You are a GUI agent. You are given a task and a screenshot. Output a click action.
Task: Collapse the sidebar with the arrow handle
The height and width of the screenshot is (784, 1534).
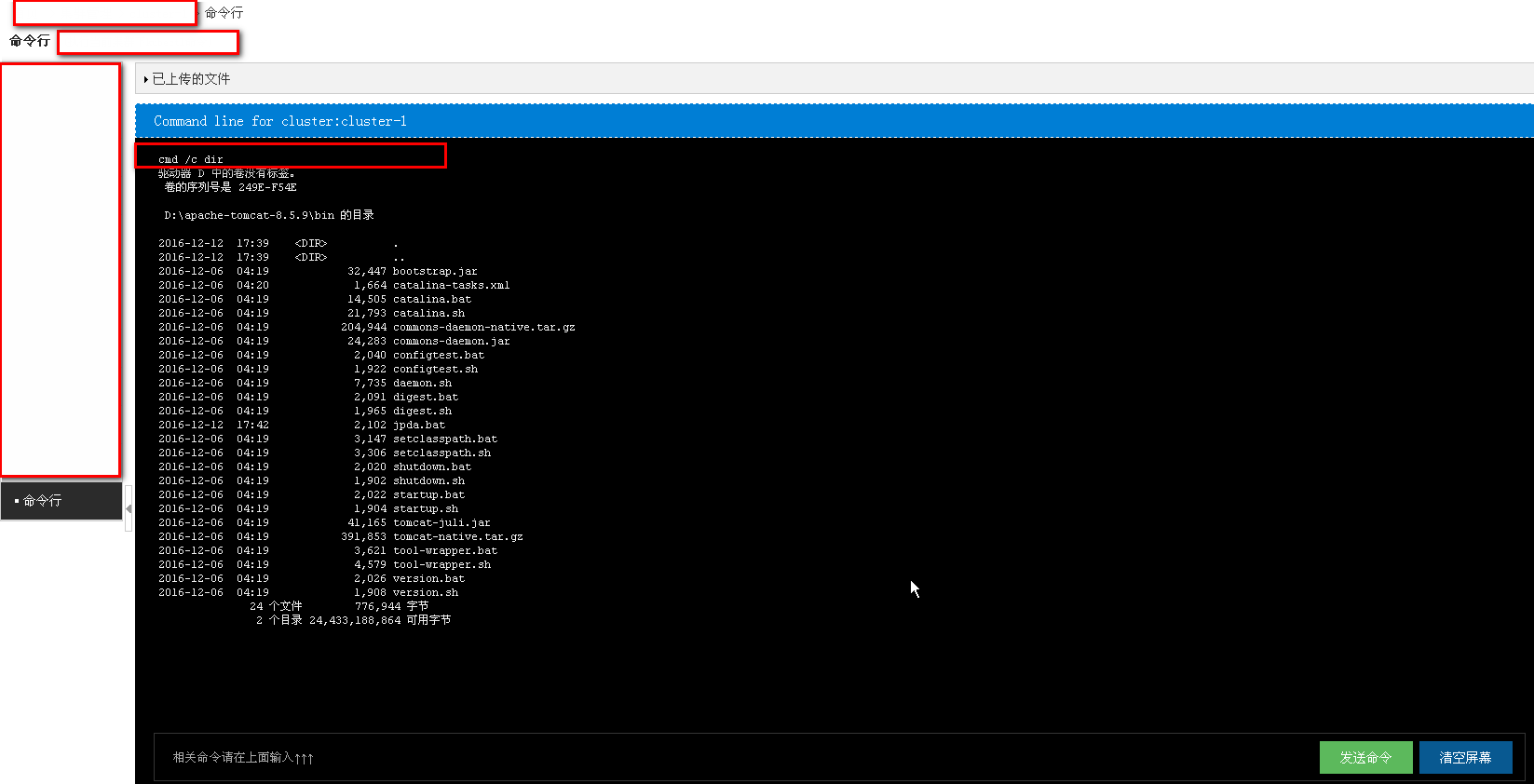pos(129,508)
